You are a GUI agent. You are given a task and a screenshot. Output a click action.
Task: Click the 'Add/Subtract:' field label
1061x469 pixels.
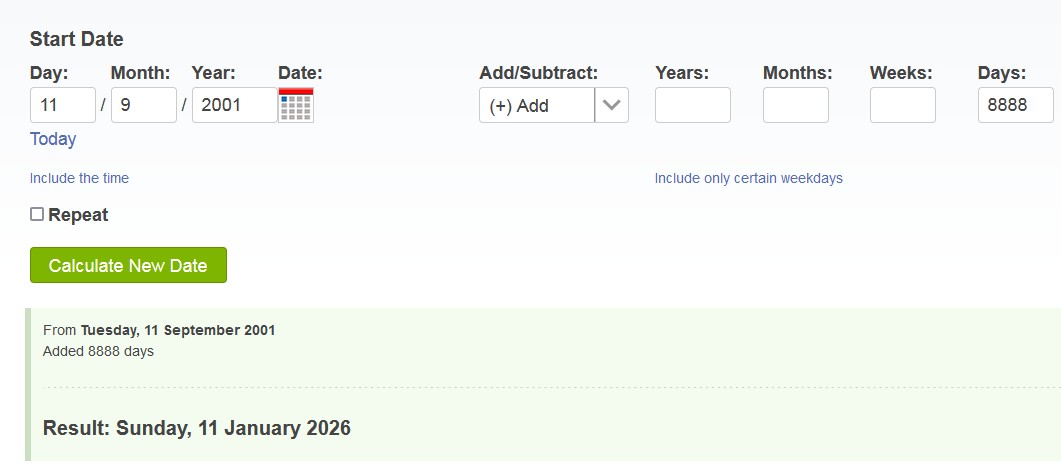tap(538, 72)
